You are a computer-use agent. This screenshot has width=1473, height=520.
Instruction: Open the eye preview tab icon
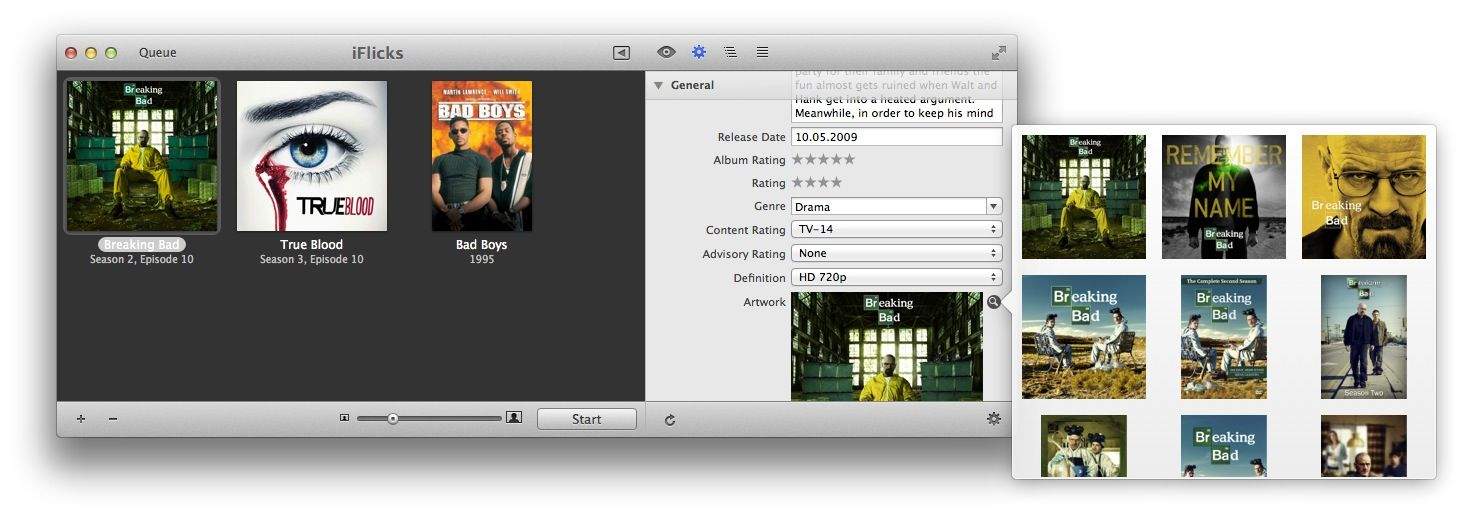[666, 52]
